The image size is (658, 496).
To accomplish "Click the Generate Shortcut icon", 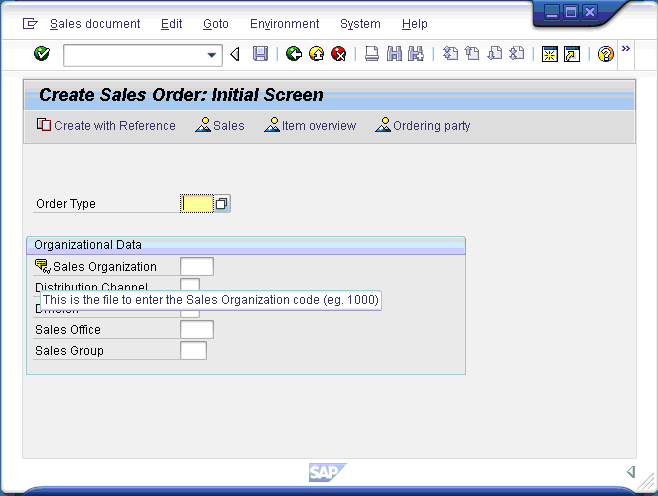I will coord(572,54).
